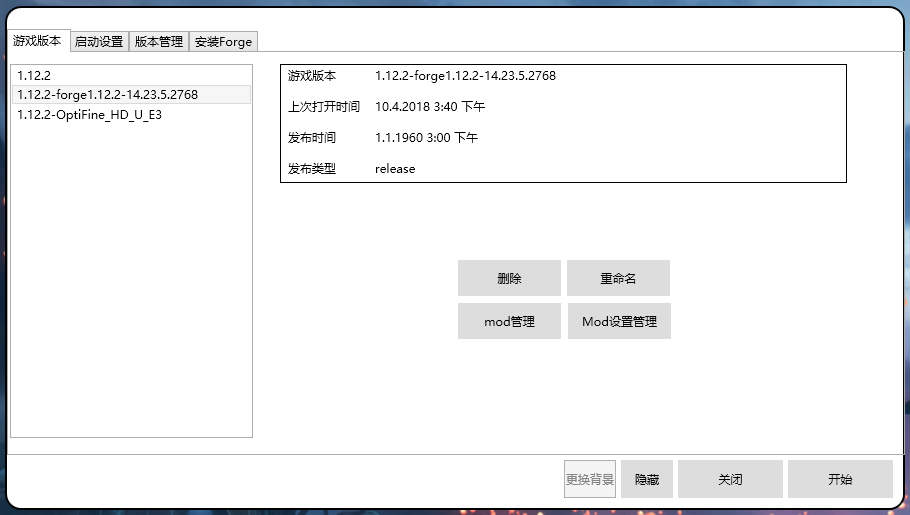910x515 pixels.
Task: Choose 1.12.2-OptiFine_HD_U_E3 from the version list
Action: (x=89, y=115)
